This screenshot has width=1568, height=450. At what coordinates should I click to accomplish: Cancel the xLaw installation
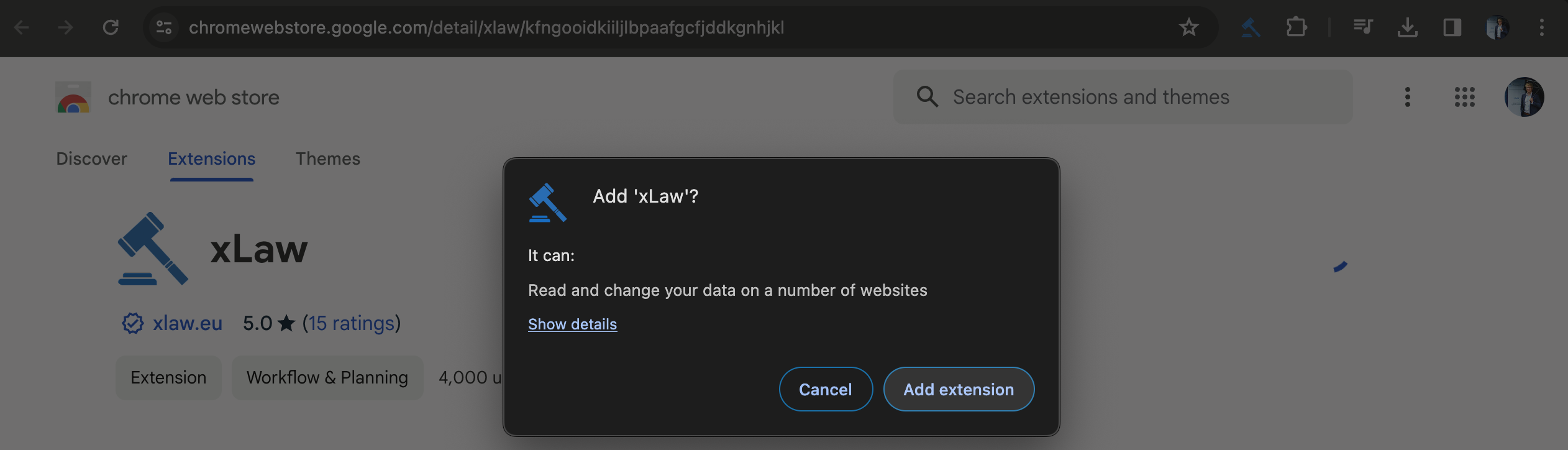coord(826,389)
